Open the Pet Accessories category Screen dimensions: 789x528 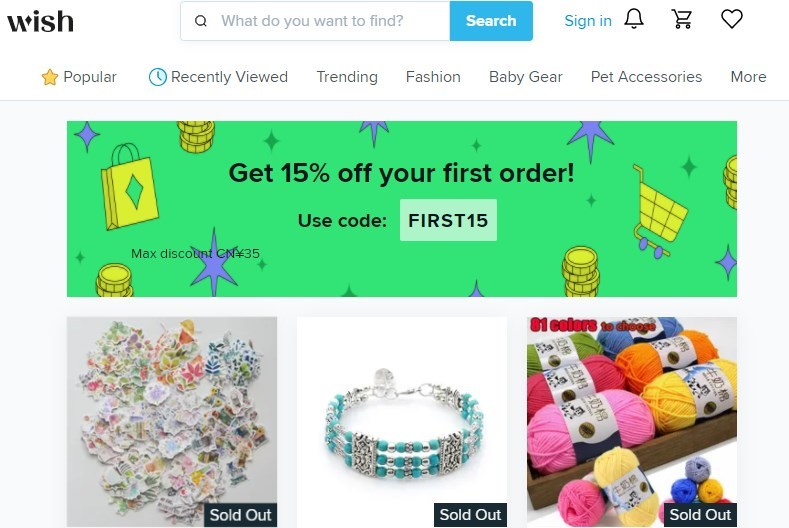click(x=646, y=77)
